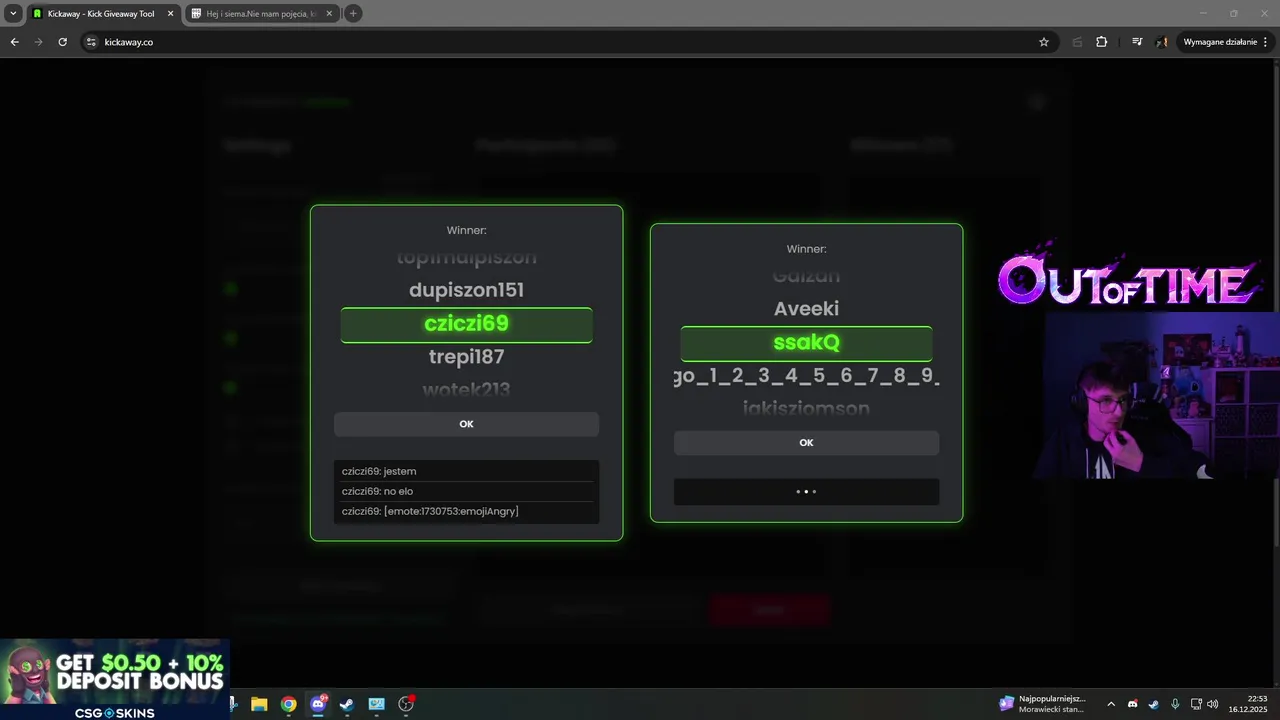This screenshot has width=1280, height=720.
Task: Switch to the 'Hej i siema' tab
Action: (x=260, y=14)
